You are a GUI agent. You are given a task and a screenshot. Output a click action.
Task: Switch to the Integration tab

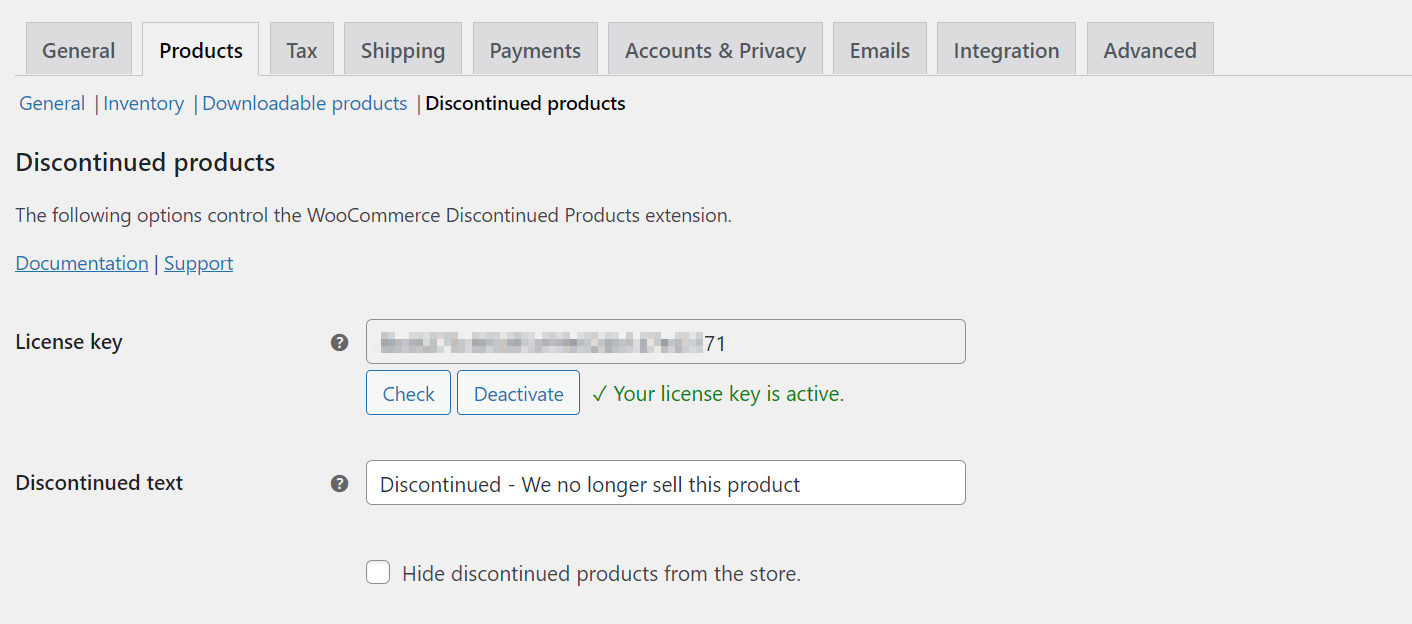[1006, 48]
